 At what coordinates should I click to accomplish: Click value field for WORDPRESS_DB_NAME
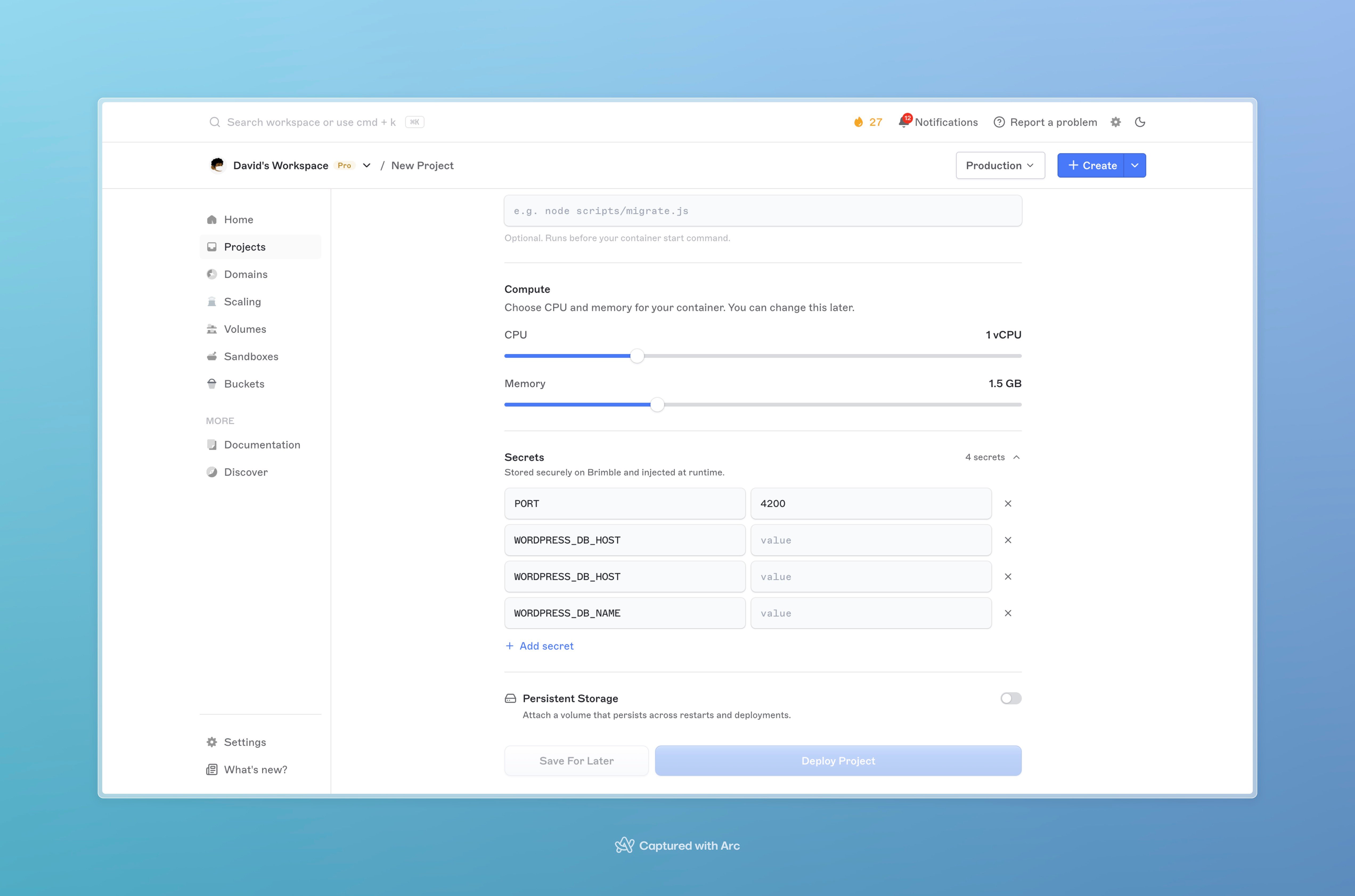[871, 613]
